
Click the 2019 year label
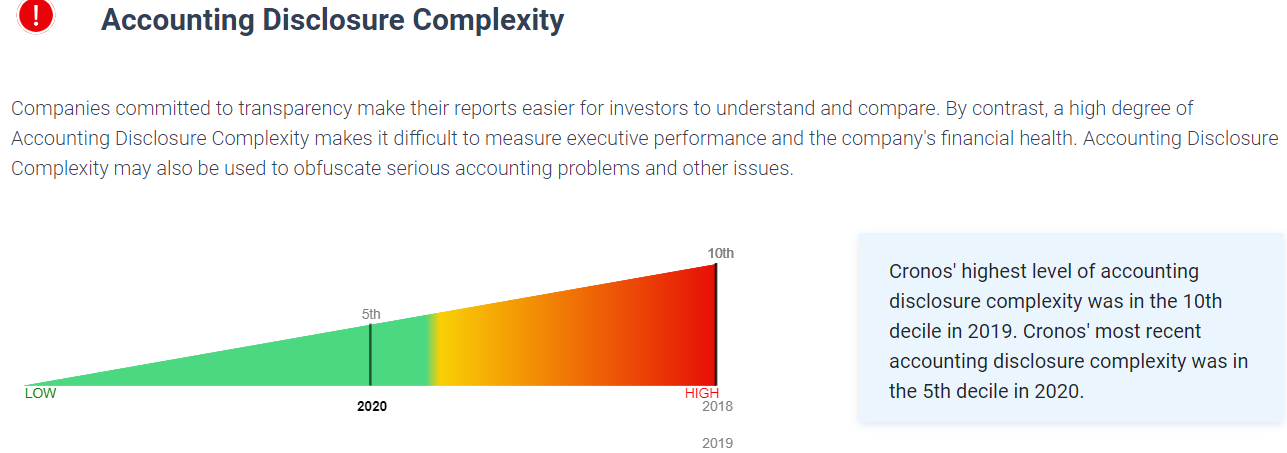tap(718, 443)
